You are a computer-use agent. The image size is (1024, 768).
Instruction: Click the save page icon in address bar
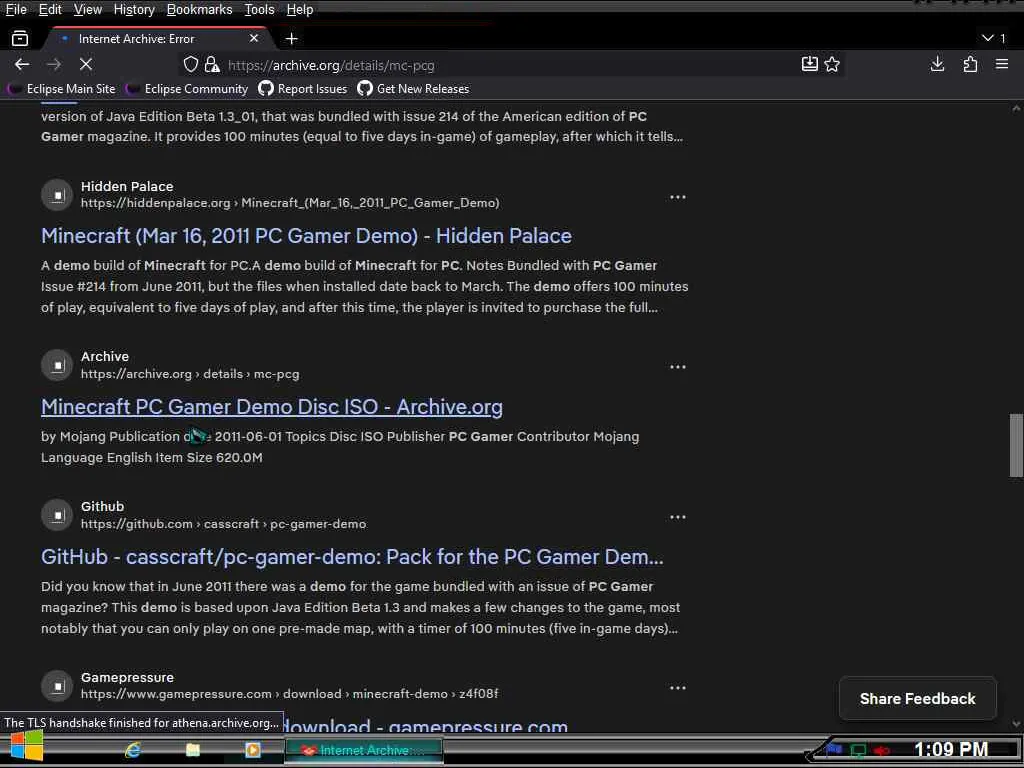tap(810, 64)
